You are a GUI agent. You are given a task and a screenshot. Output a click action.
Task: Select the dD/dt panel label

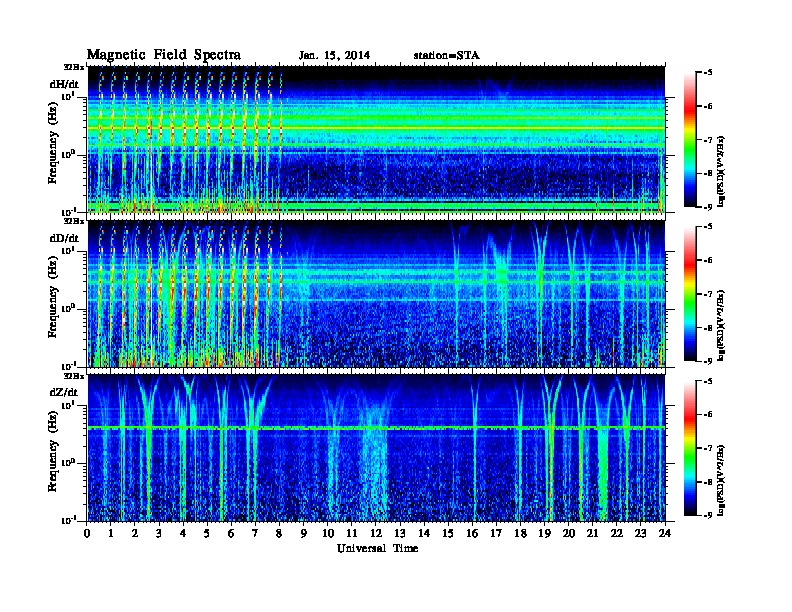coord(64,238)
